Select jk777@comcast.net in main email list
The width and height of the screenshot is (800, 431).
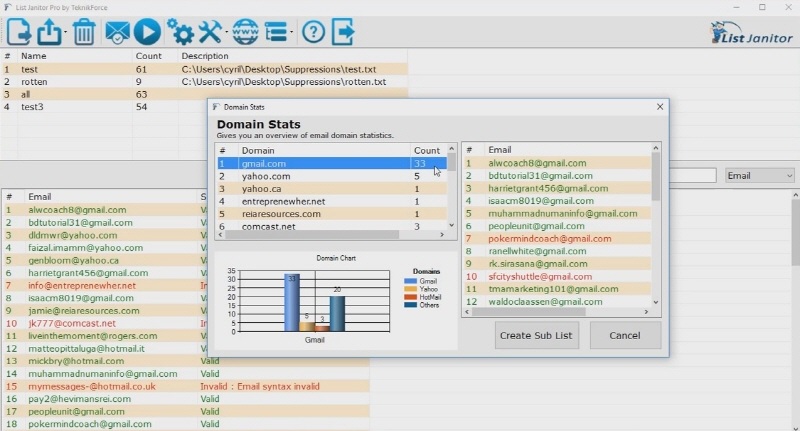click(72, 323)
